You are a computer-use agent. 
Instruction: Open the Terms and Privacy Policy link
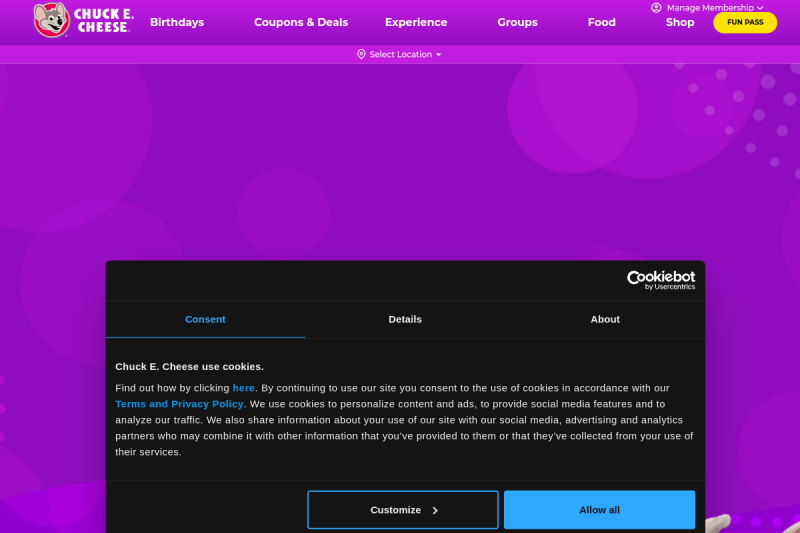[179, 404]
